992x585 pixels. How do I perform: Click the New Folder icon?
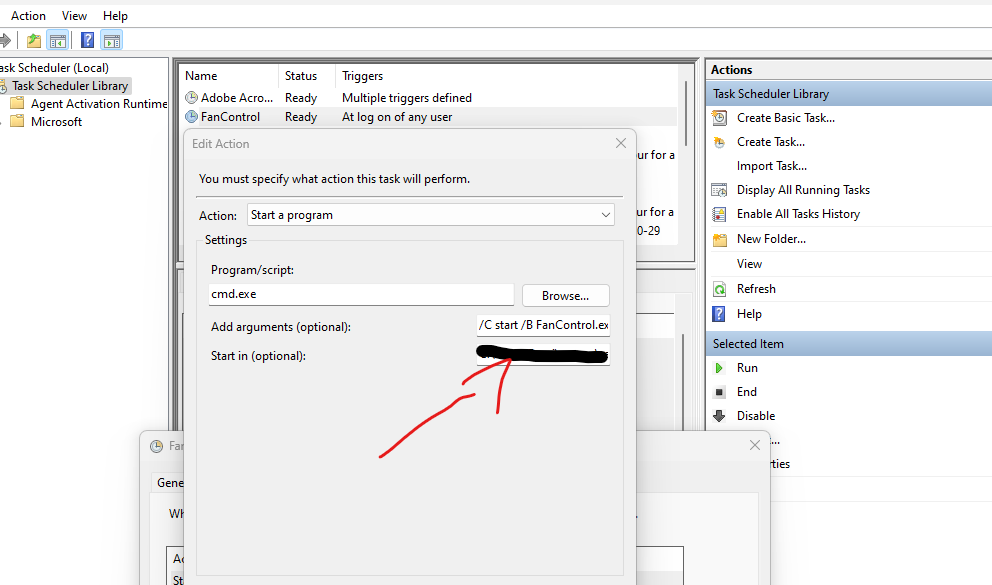tap(720, 238)
